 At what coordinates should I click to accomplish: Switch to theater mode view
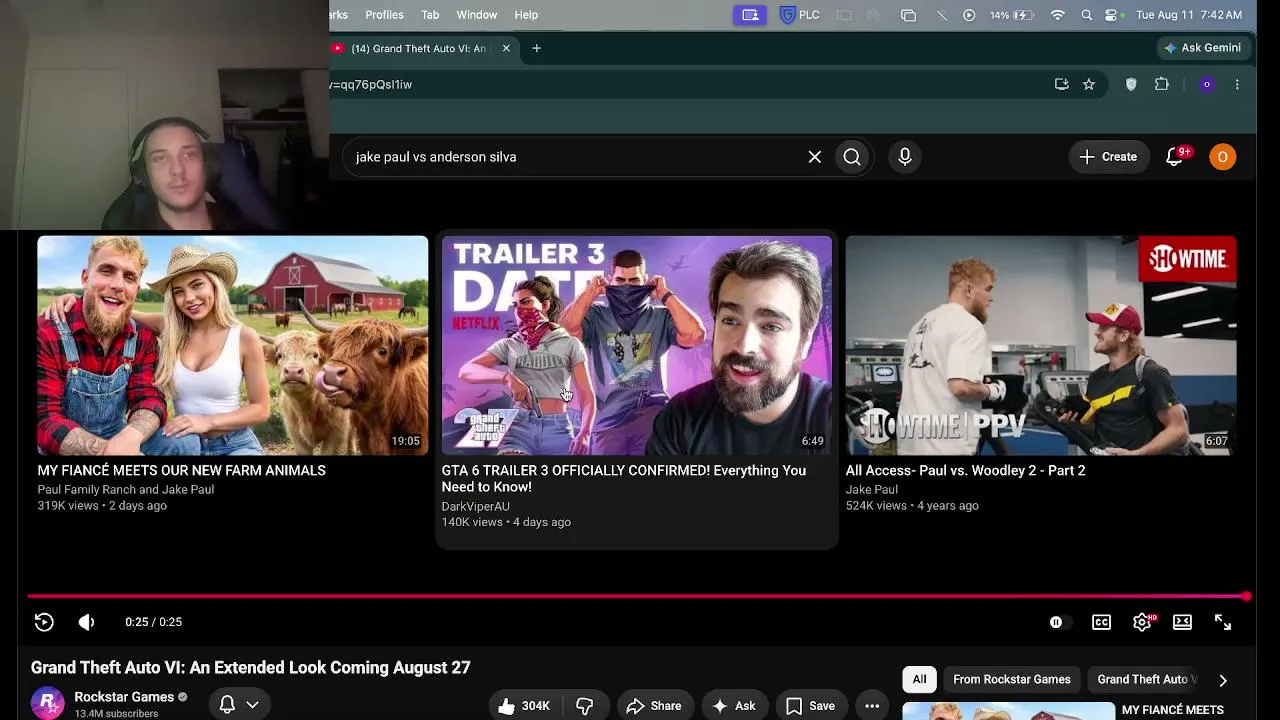click(x=1182, y=622)
